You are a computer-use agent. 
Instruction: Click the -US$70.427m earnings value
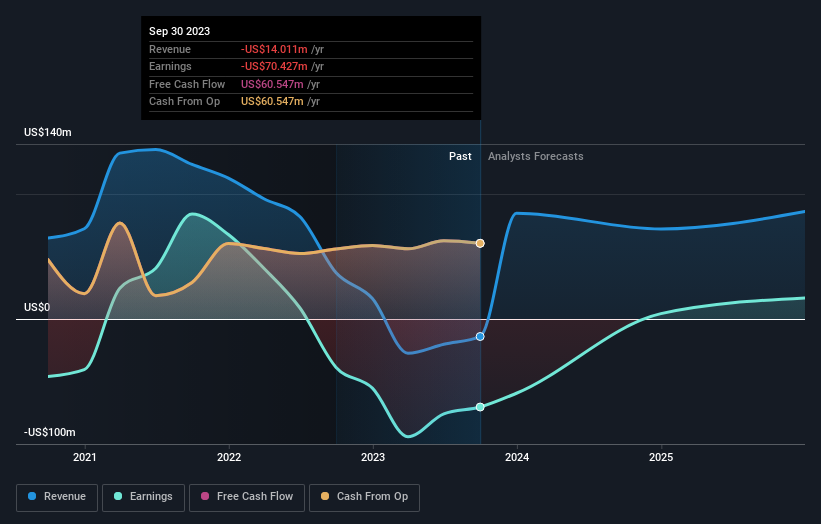[274, 66]
